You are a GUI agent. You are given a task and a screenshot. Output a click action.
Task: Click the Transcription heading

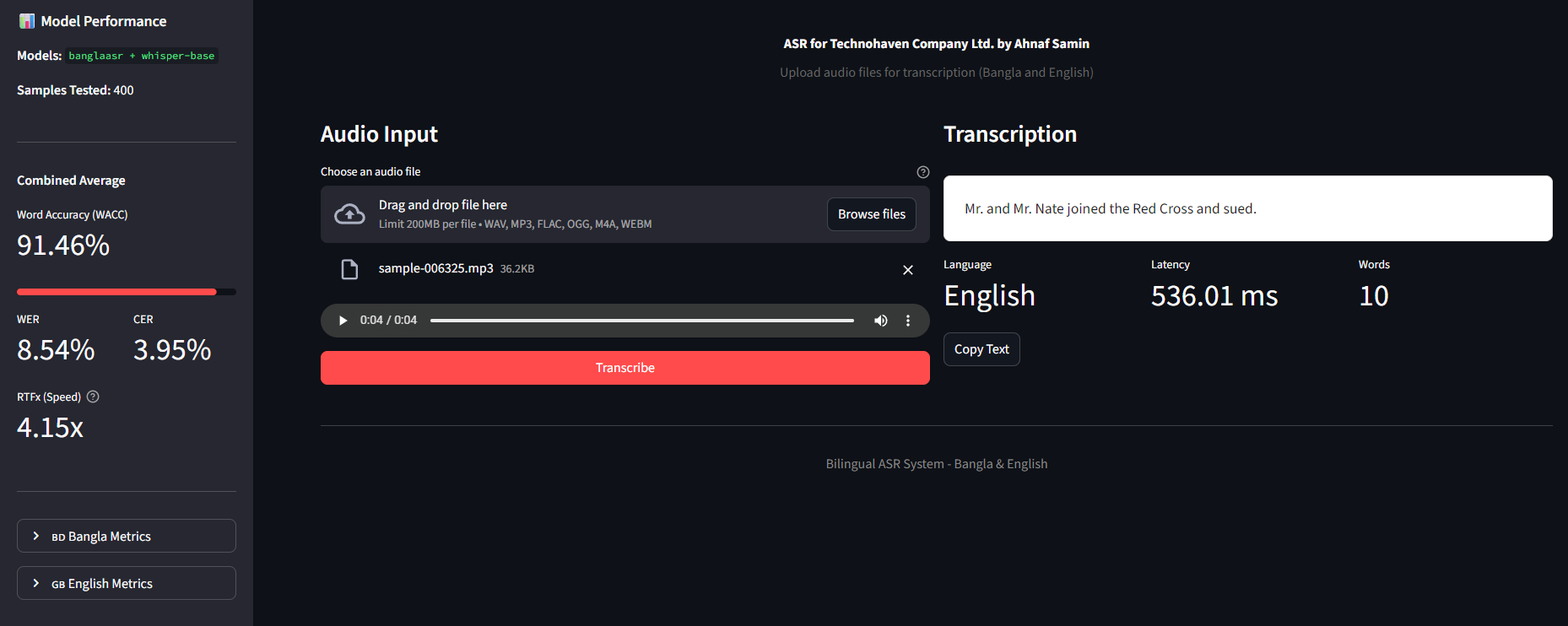click(x=1010, y=134)
